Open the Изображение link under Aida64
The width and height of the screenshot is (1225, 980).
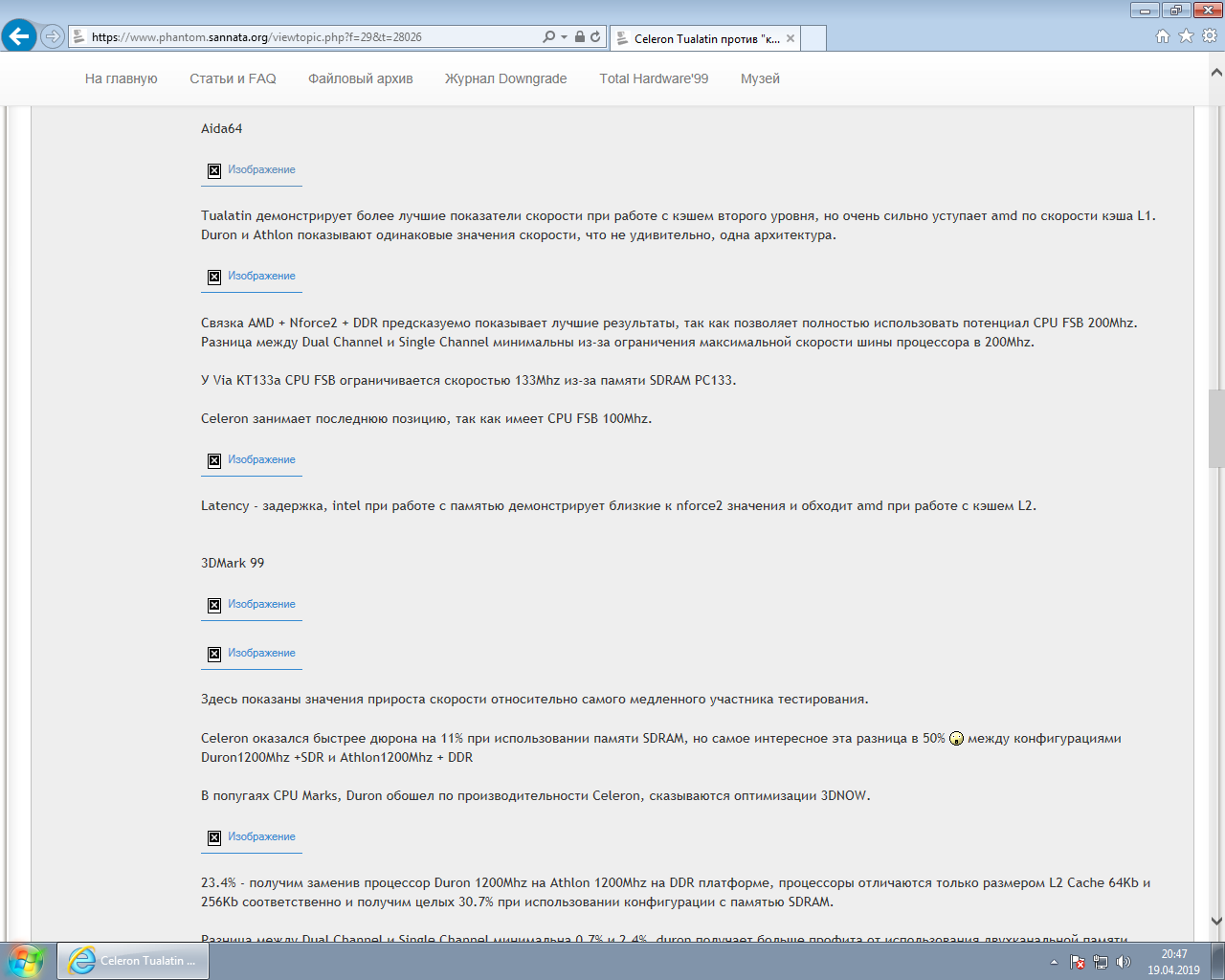261,169
